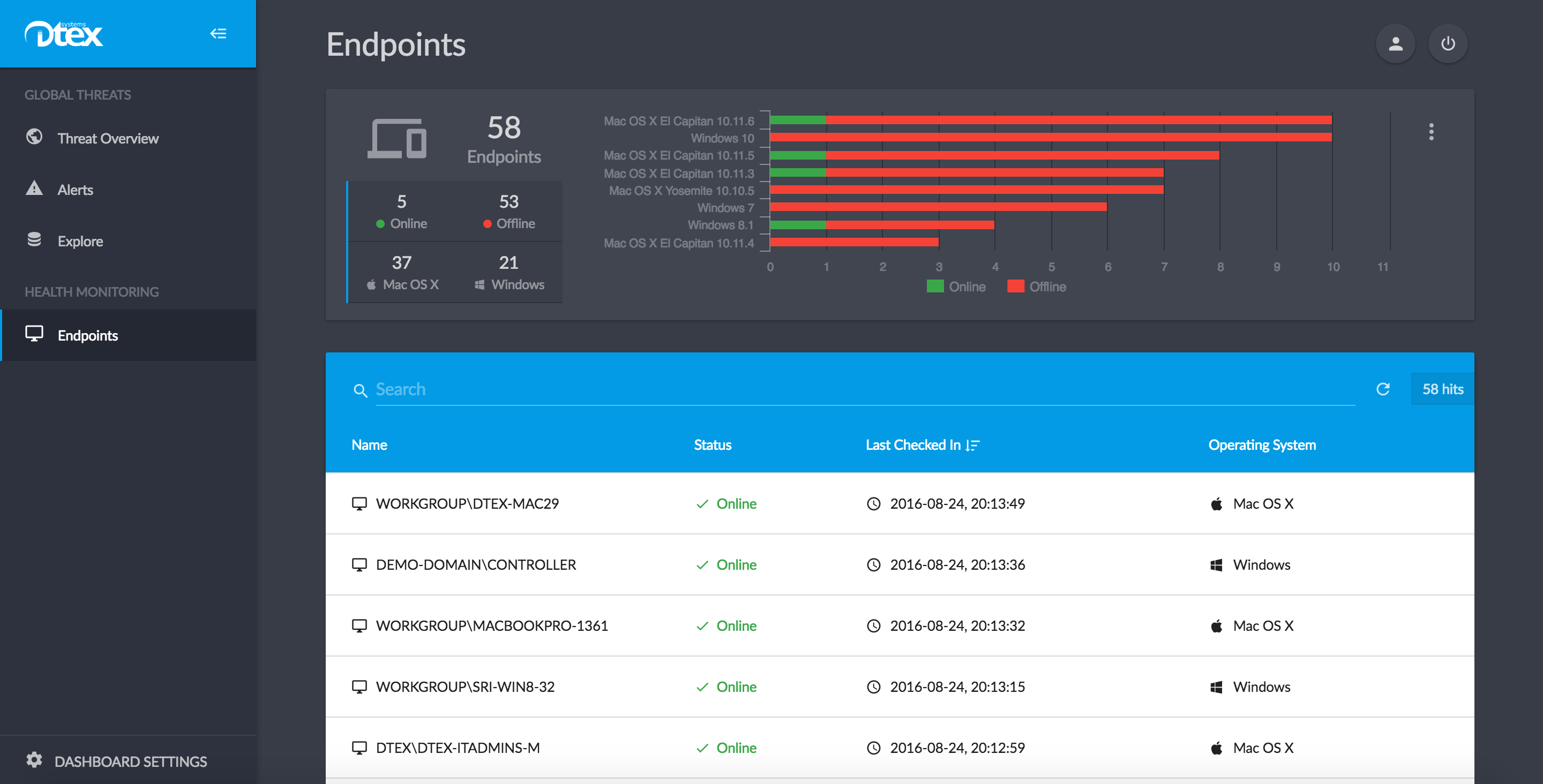The image size is (1543, 784).
Task: Click the Windows 10 offline bar
Action: pos(1051,137)
